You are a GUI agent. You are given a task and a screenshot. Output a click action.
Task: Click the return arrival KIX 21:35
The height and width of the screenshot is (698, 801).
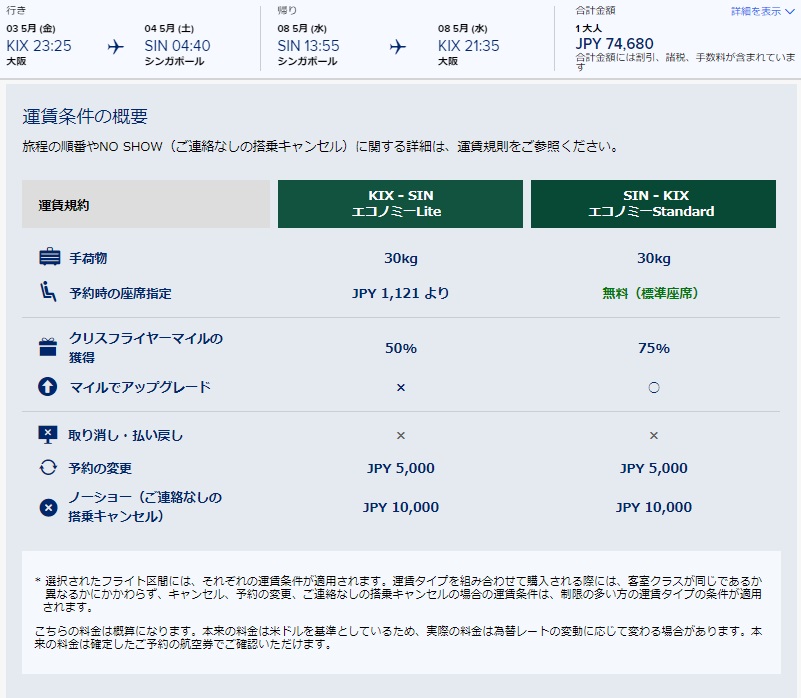tap(468, 46)
